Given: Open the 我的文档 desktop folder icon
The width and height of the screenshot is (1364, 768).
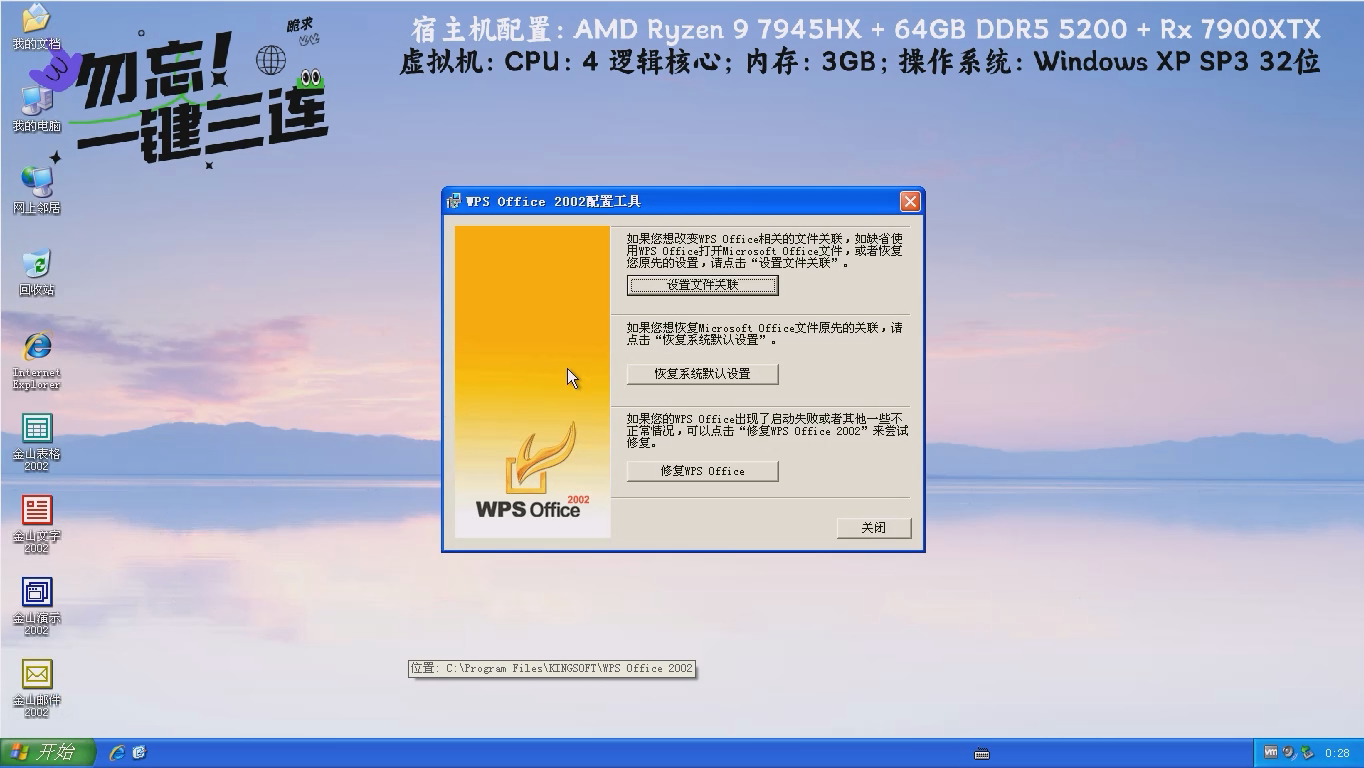Looking at the screenshot, I should (36, 26).
